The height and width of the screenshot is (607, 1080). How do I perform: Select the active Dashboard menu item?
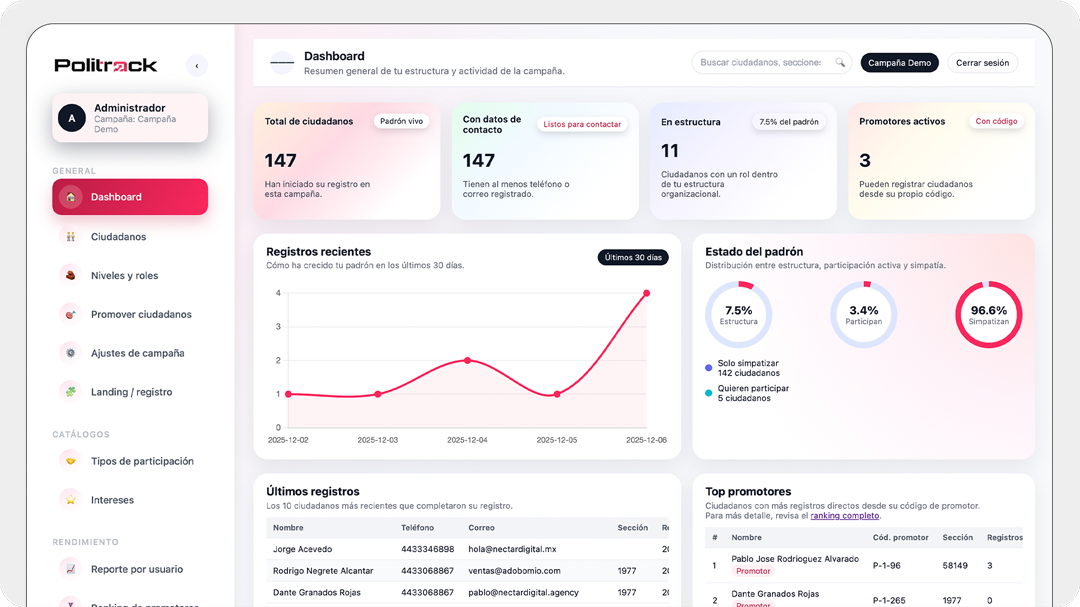point(130,197)
